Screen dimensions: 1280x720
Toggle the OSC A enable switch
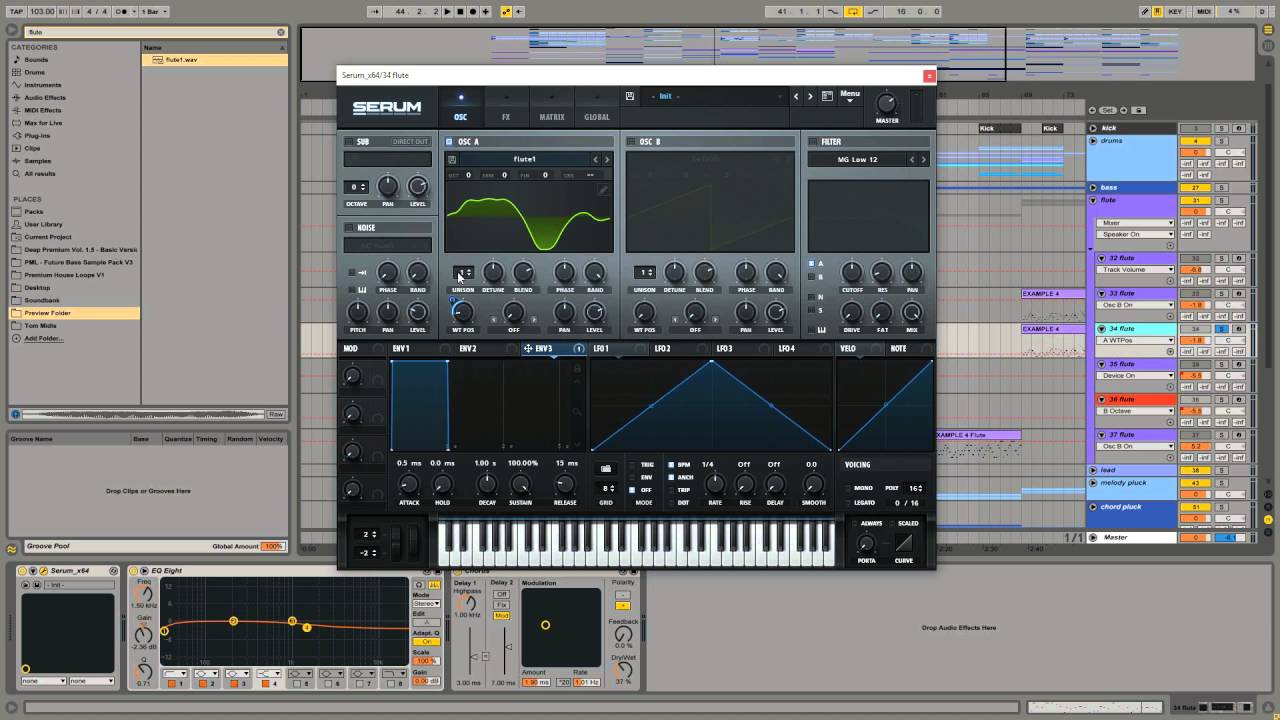pos(449,142)
